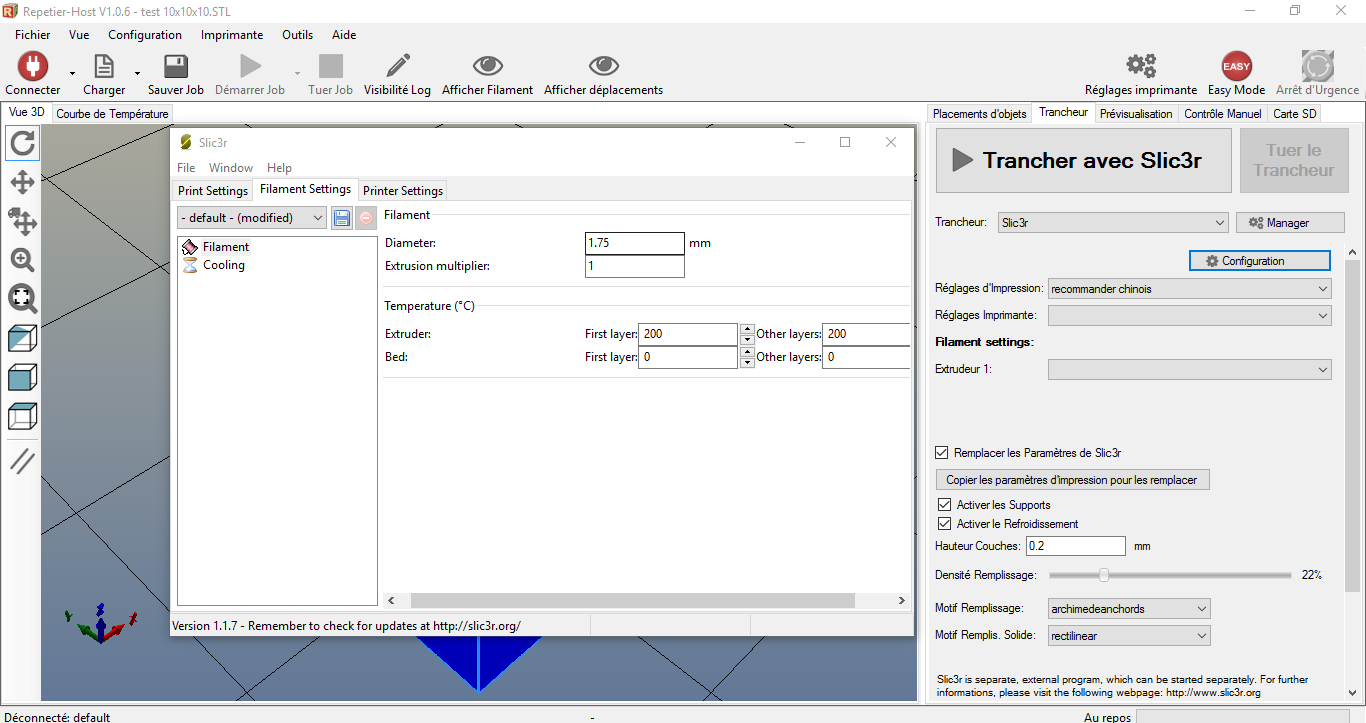This screenshot has width=1366, height=723.
Task: Open the Réglages Imprimante dropdown
Action: pyautogui.click(x=1190, y=315)
